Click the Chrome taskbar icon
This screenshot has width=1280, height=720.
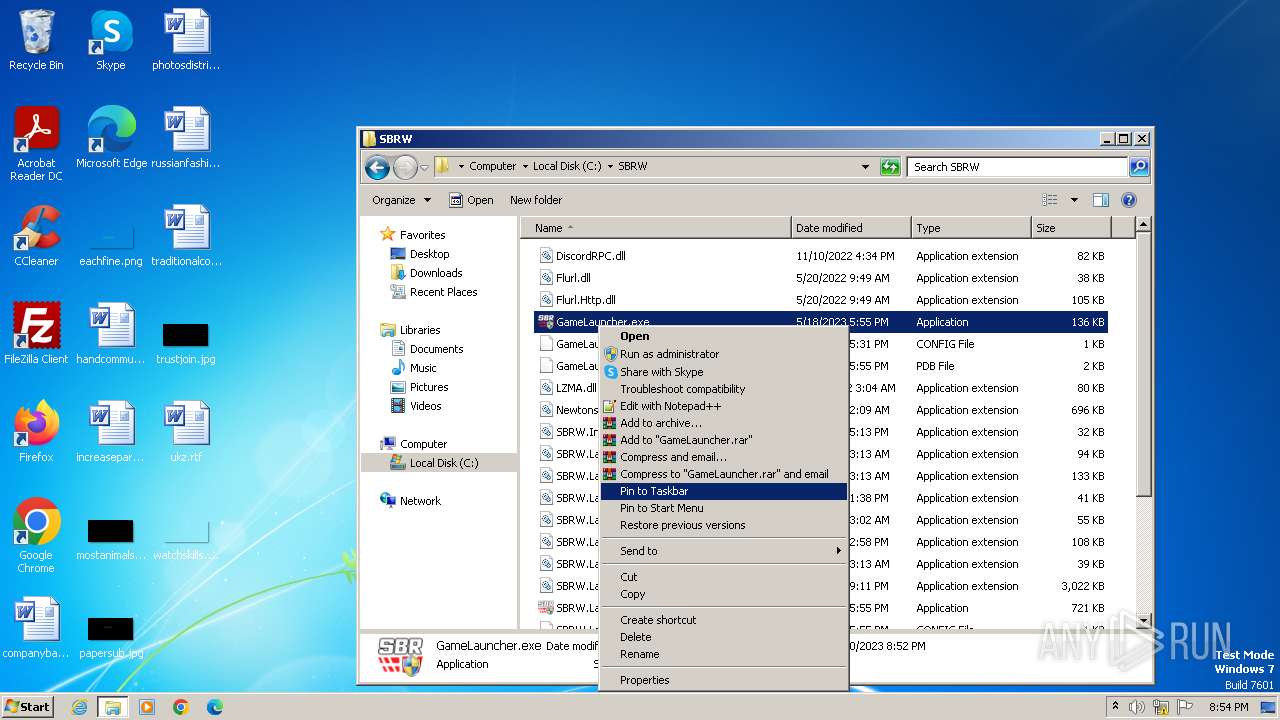181,707
